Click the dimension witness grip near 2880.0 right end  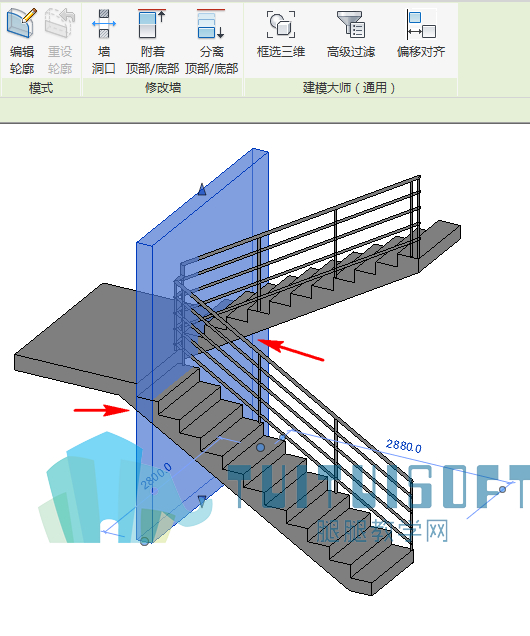click(x=502, y=490)
